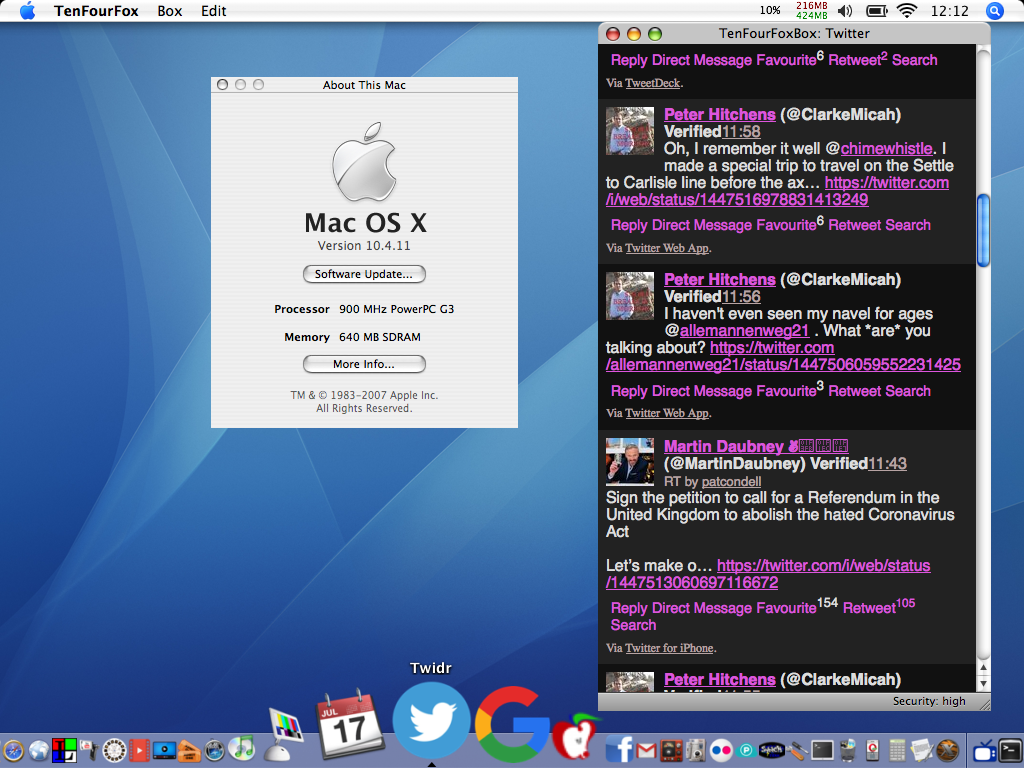This screenshot has width=1024, height=768.
Task: Click the Twidr Twitter bird icon
Action: pyautogui.click(x=431, y=720)
